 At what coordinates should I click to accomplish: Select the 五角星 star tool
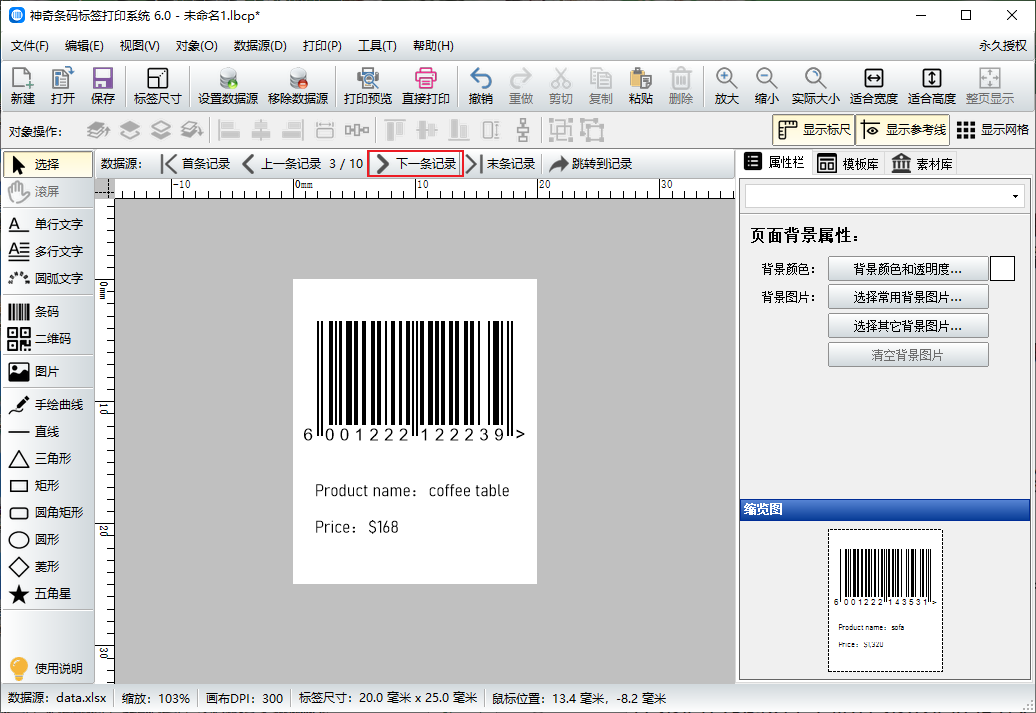tap(46, 594)
